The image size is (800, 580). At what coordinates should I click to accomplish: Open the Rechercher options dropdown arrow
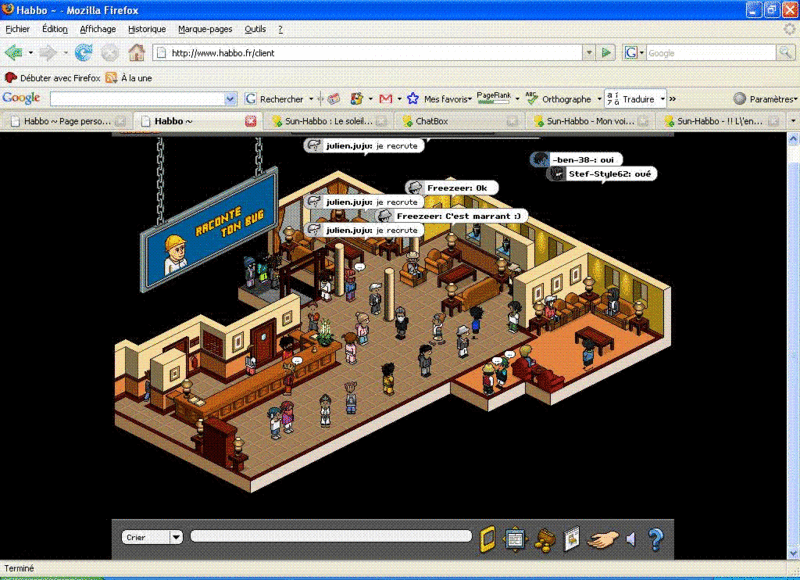click(x=311, y=99)
